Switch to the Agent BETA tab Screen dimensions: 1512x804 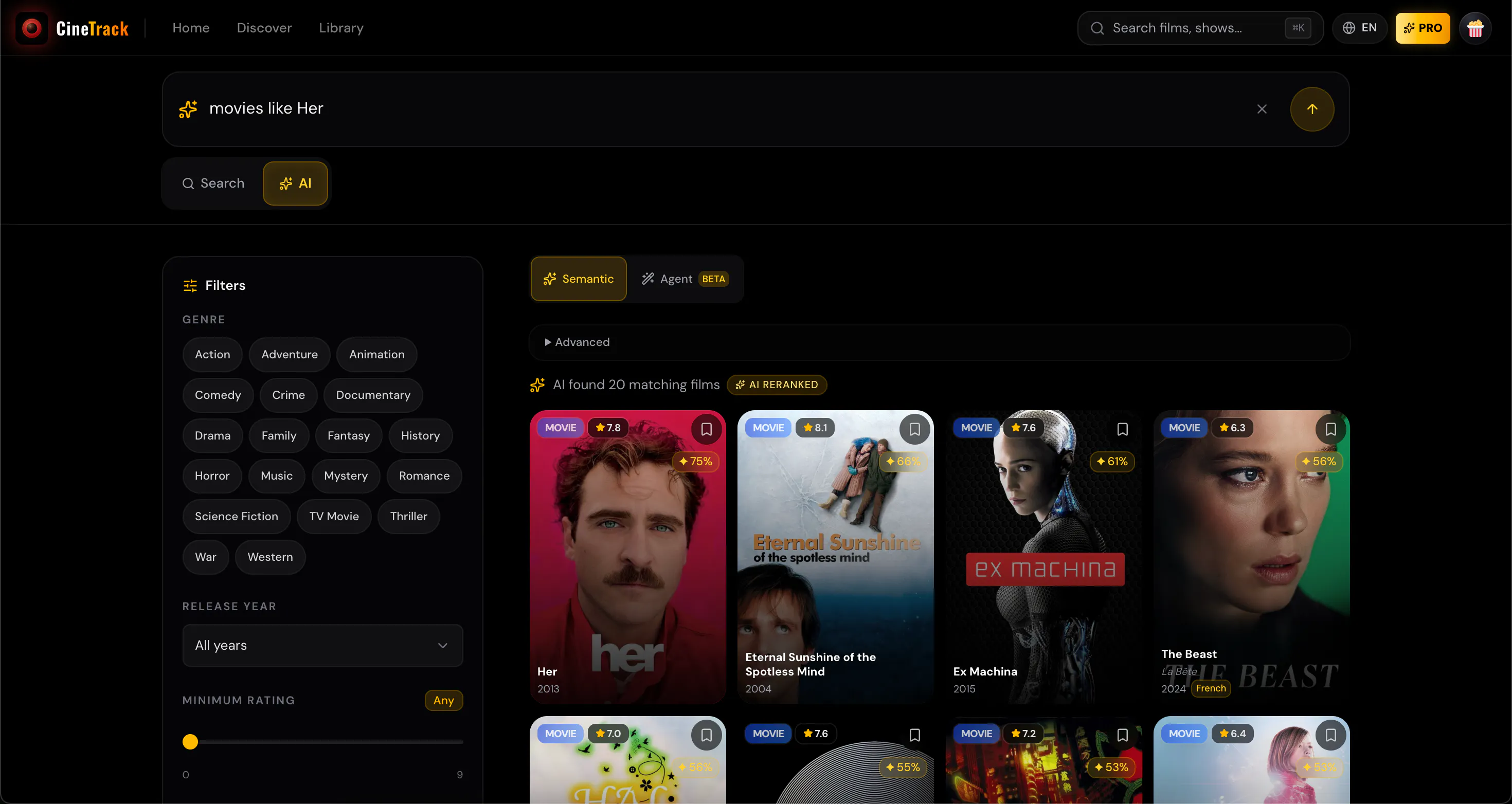(x=685, y=279)
